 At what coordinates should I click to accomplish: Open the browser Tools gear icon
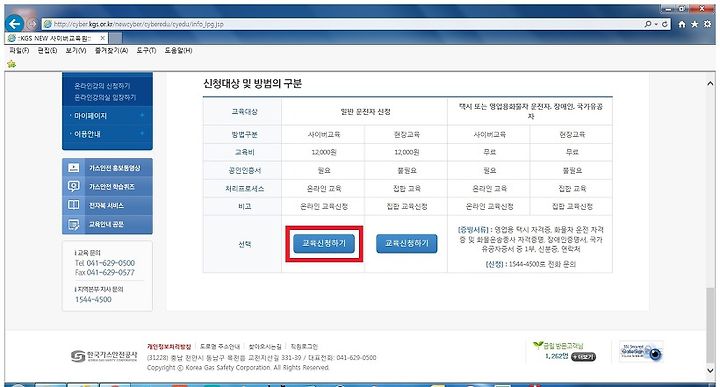708,24
